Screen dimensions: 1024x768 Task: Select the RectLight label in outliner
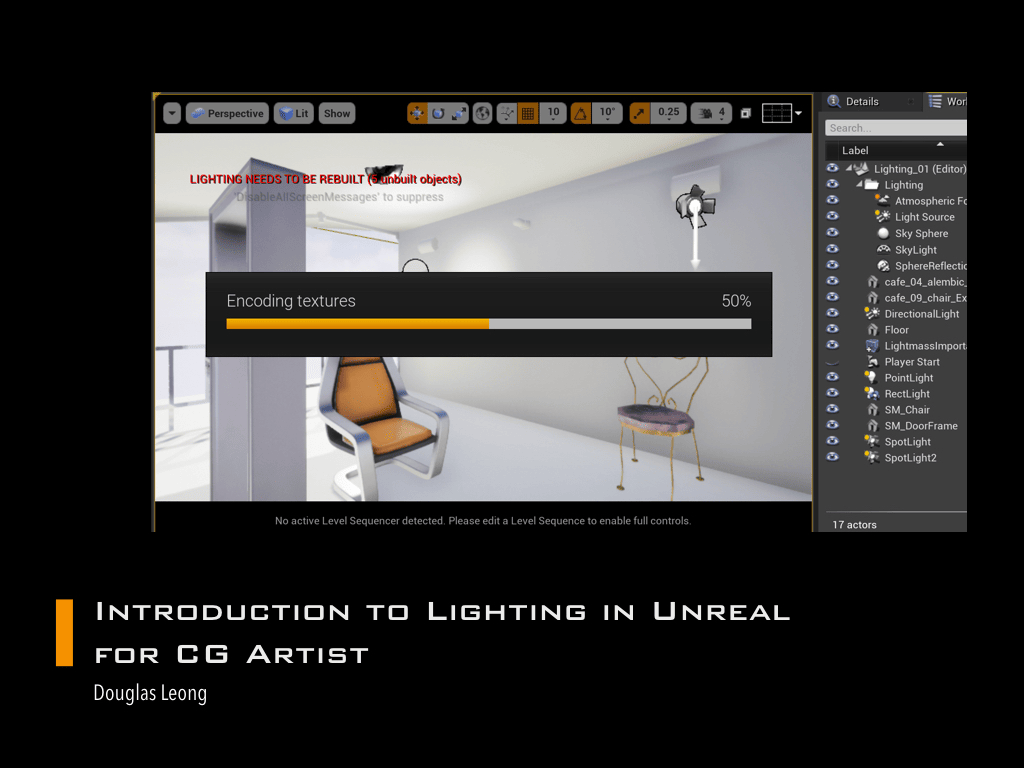[907, 394]
